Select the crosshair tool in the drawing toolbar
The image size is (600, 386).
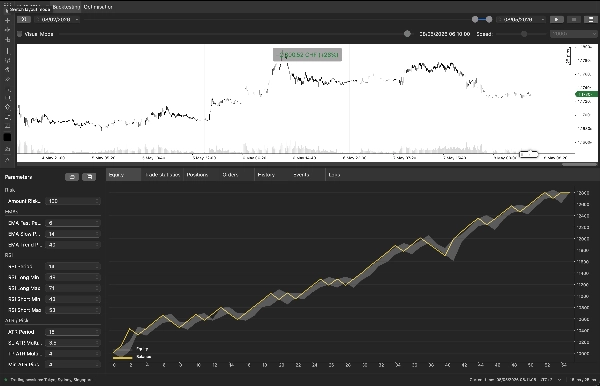pos(7,20)
